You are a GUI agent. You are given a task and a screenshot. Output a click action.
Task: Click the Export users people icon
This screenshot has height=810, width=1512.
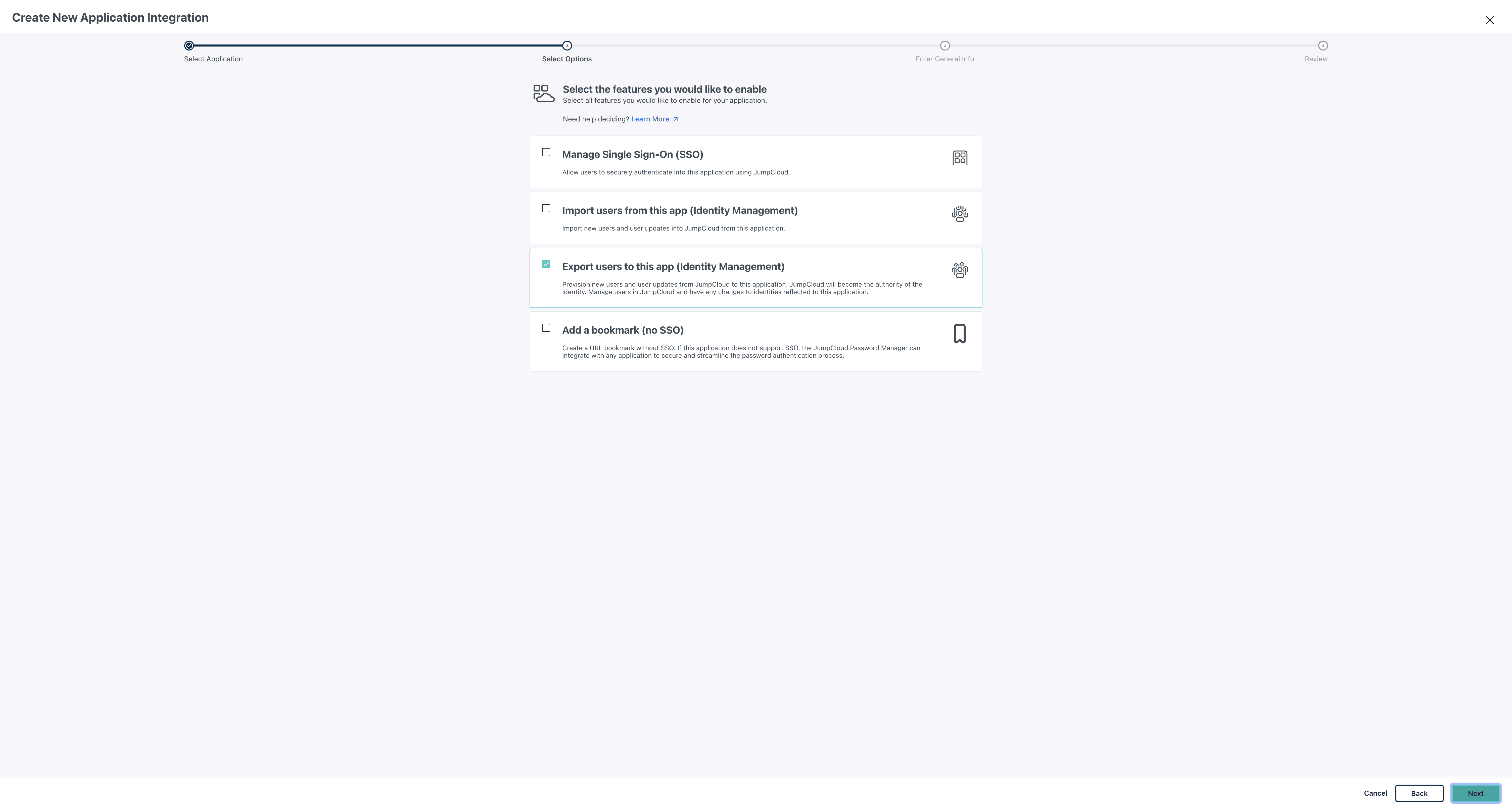pos(960,270)
